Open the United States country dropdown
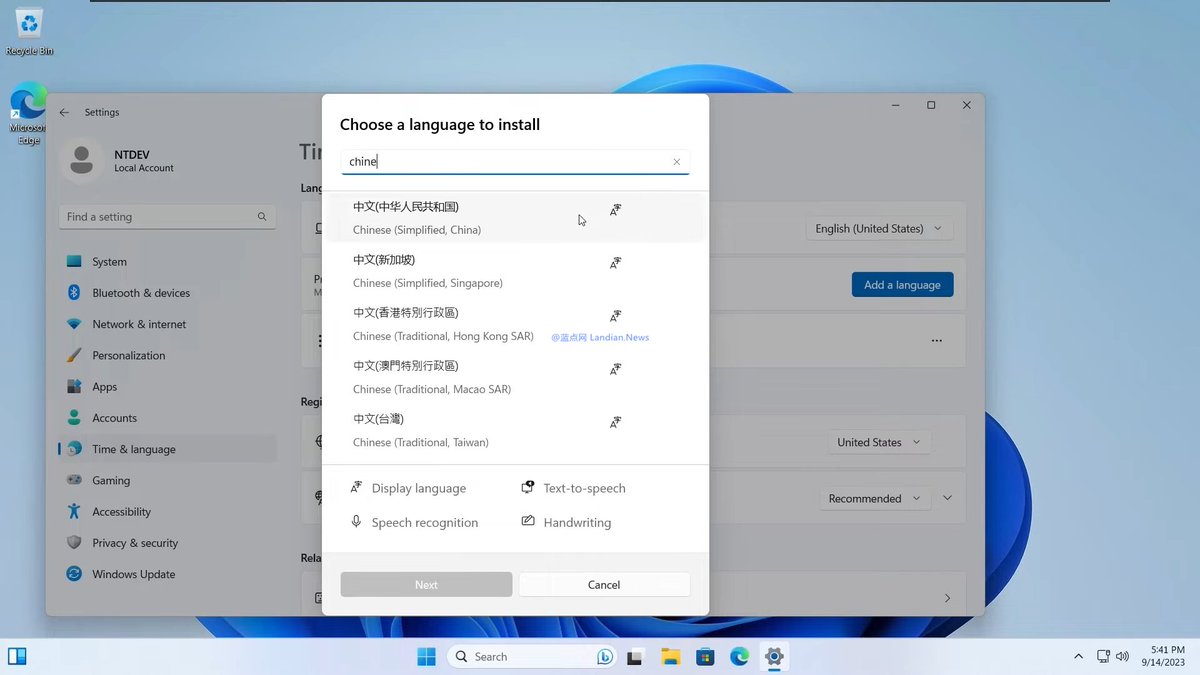The width and height of the screenshot is (1200, 675). [879, 442]
